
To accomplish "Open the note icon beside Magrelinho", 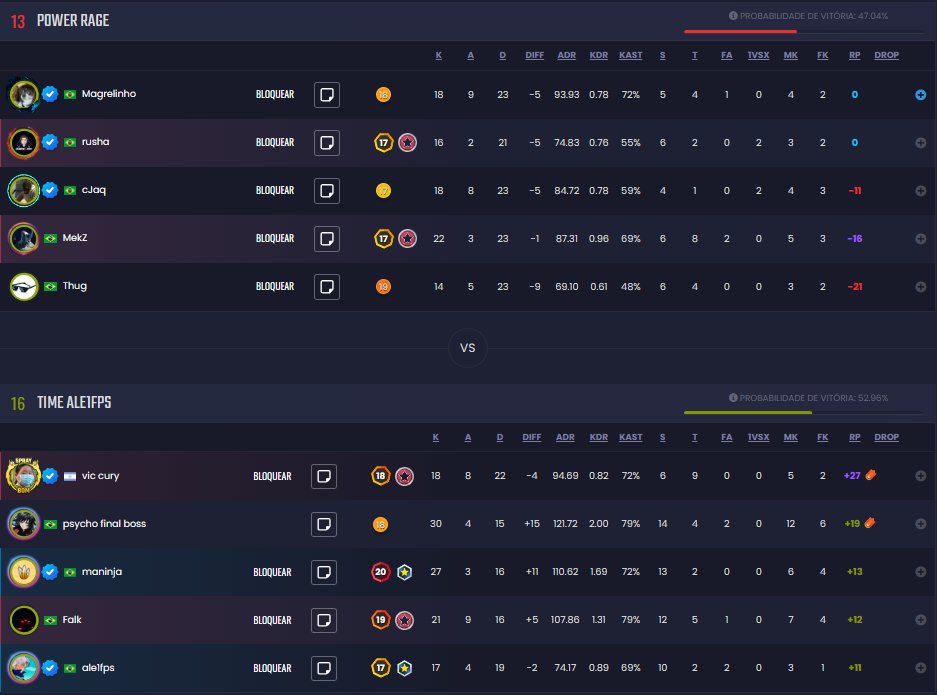I will point(327,94).
